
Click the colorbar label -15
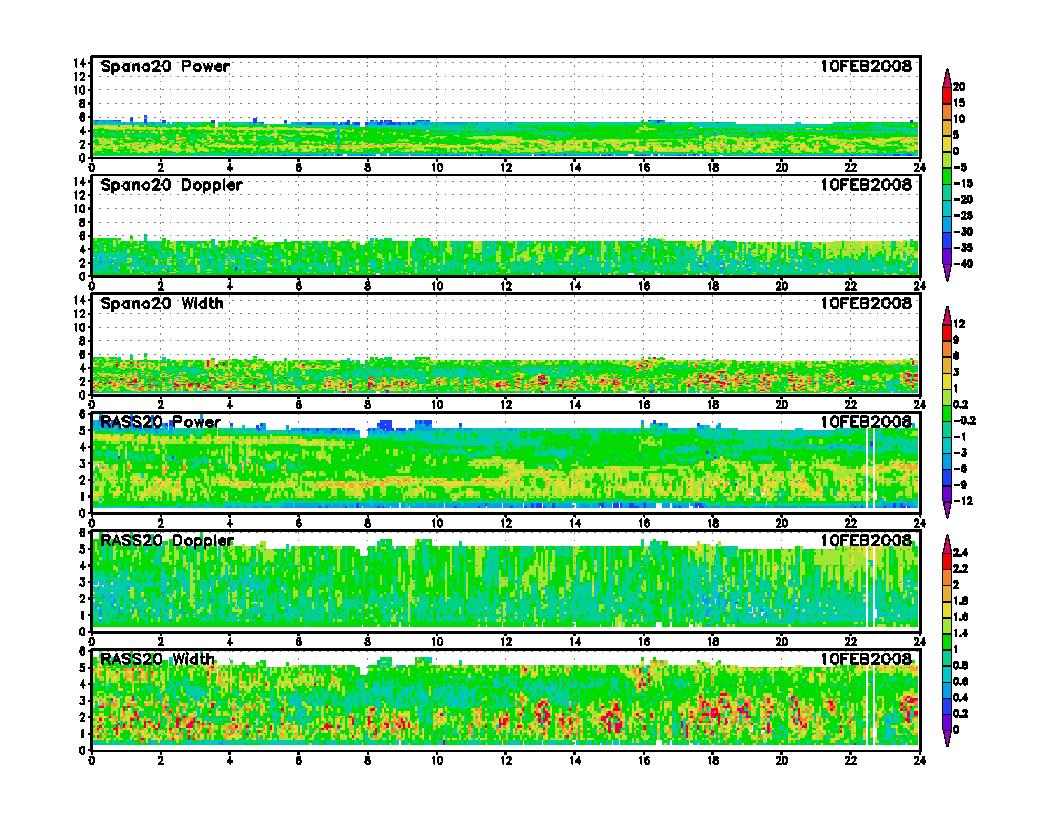(963, 184)
